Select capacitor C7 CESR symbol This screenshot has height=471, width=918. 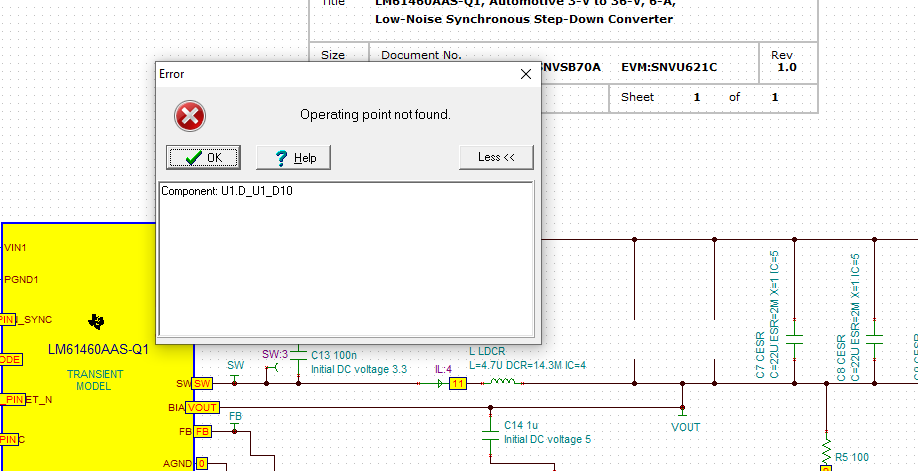coord(794,340)
